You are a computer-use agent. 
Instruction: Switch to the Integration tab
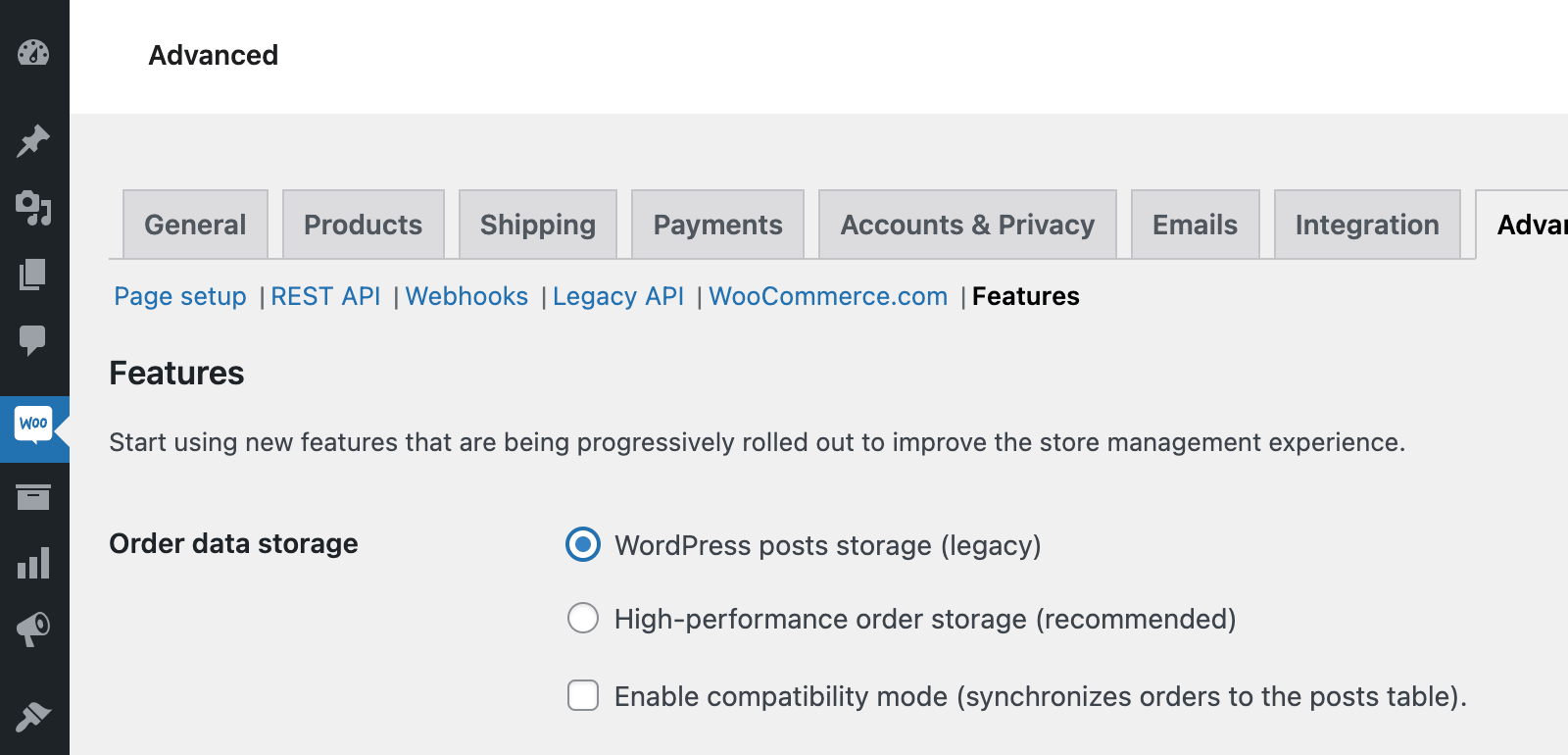click(1367, 225)
